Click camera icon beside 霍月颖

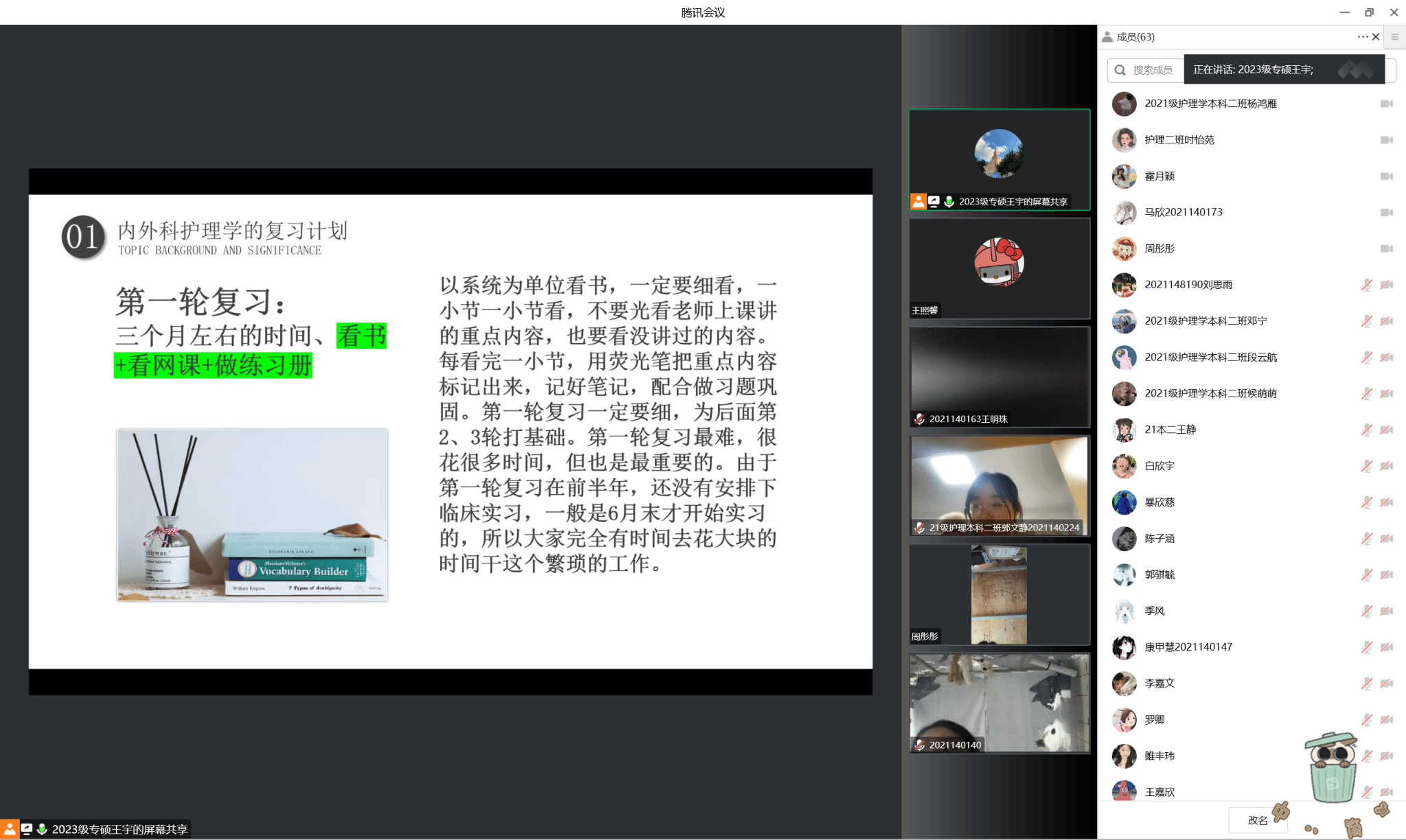1386,176
